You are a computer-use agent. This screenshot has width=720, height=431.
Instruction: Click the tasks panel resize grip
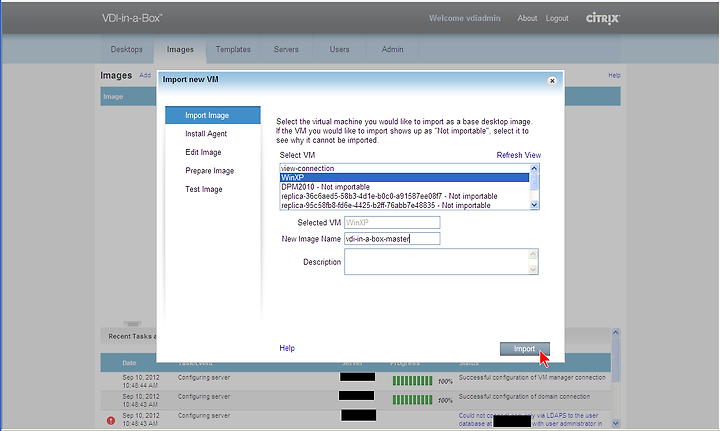(x=132, y=324)
